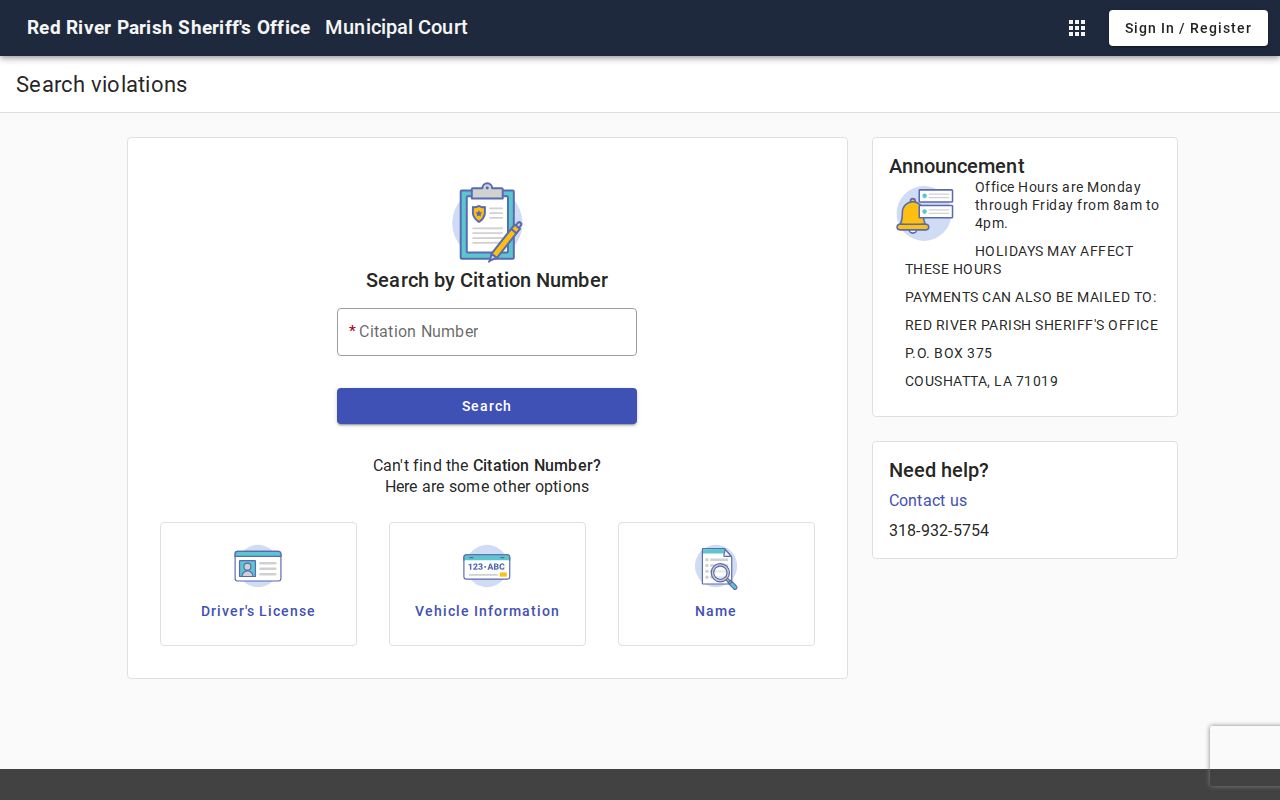Screen dimensions: 1280x800
Task: Click the reCAPTCHA badge
Action: click(1245, 756)
